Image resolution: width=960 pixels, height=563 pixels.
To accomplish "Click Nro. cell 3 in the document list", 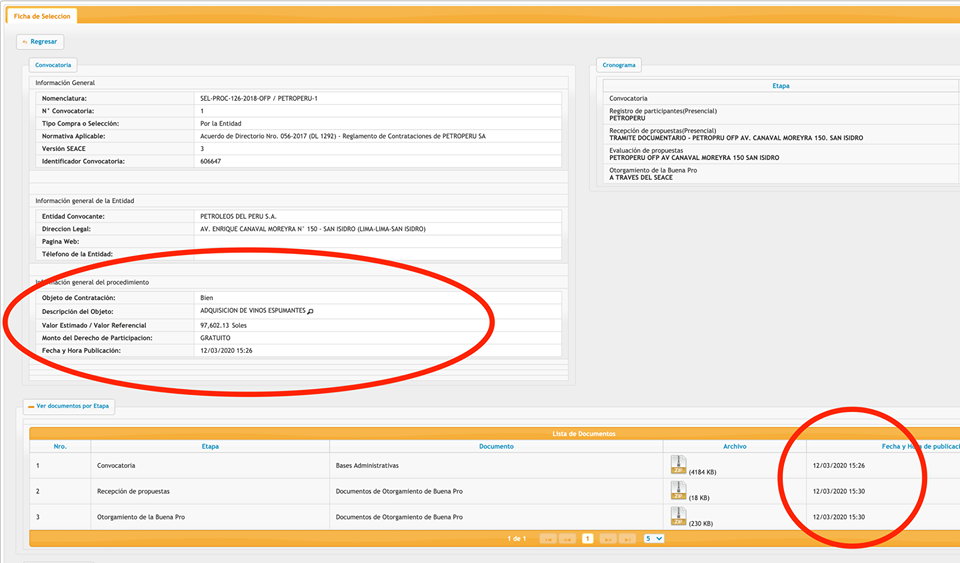I will click(x=60, y=516).
